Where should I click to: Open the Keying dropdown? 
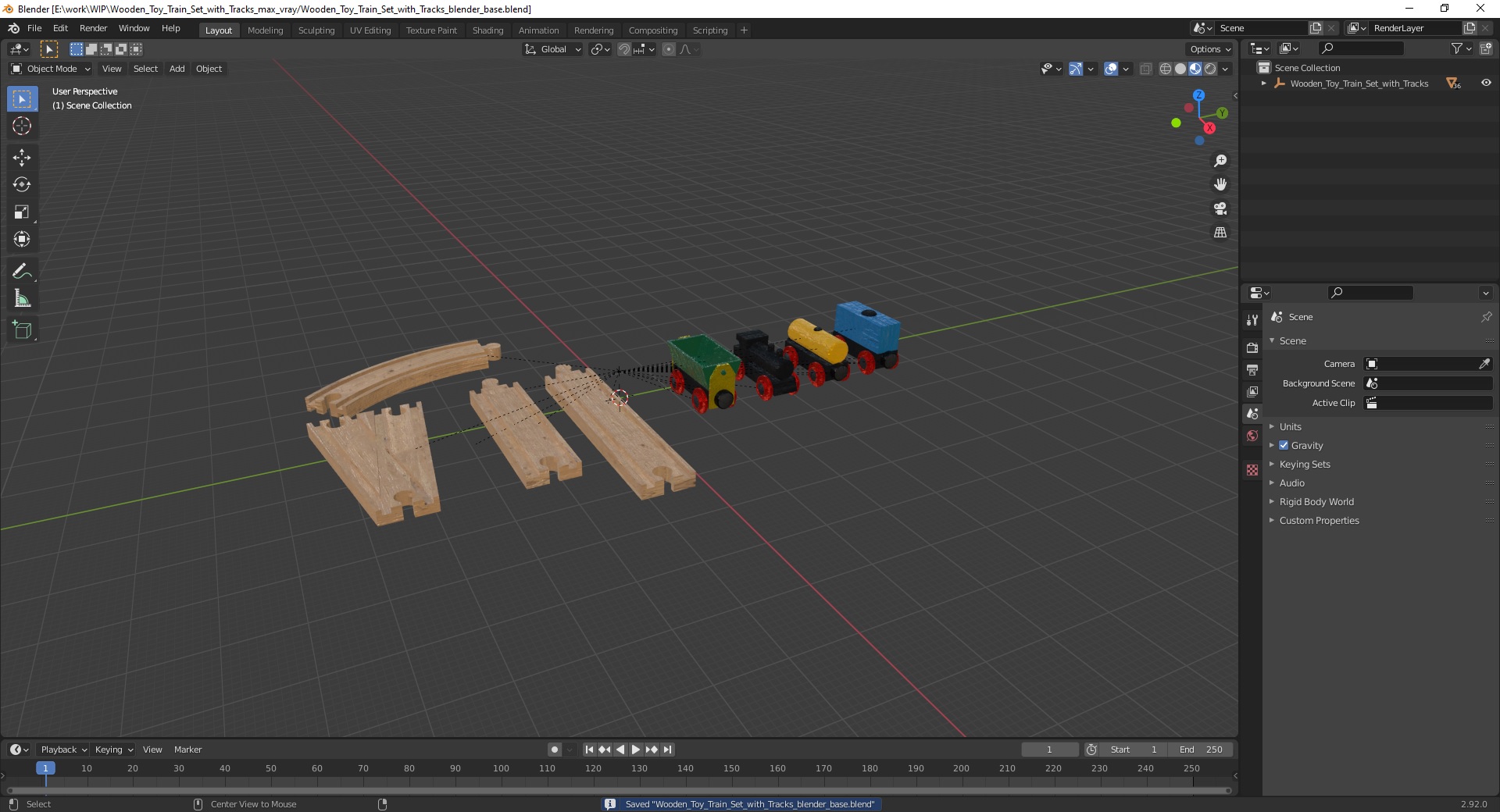[x=113, y=750]
